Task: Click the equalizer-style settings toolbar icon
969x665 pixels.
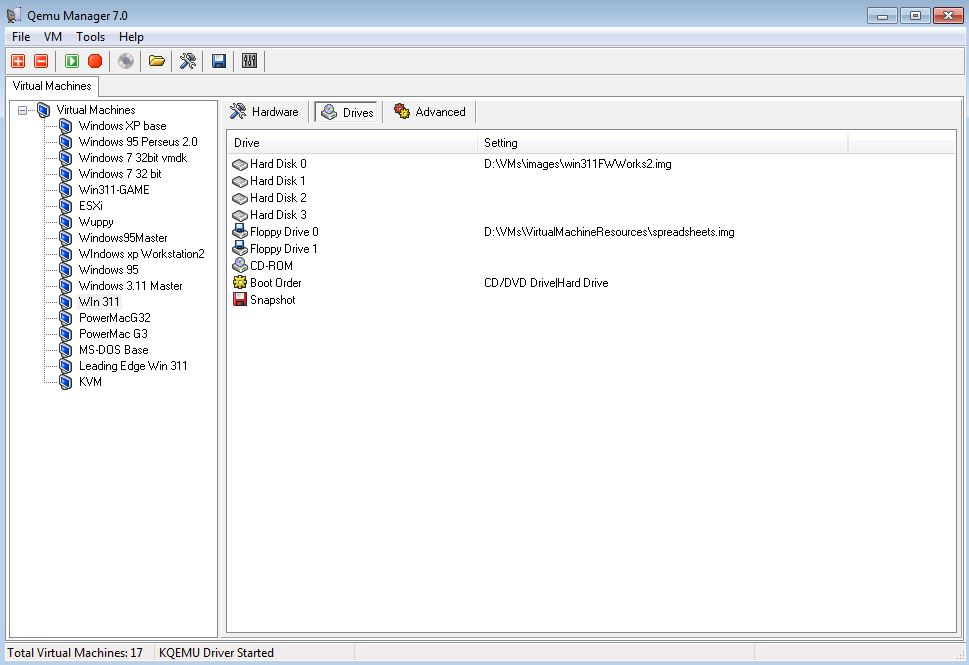Action: click(247, 61)
